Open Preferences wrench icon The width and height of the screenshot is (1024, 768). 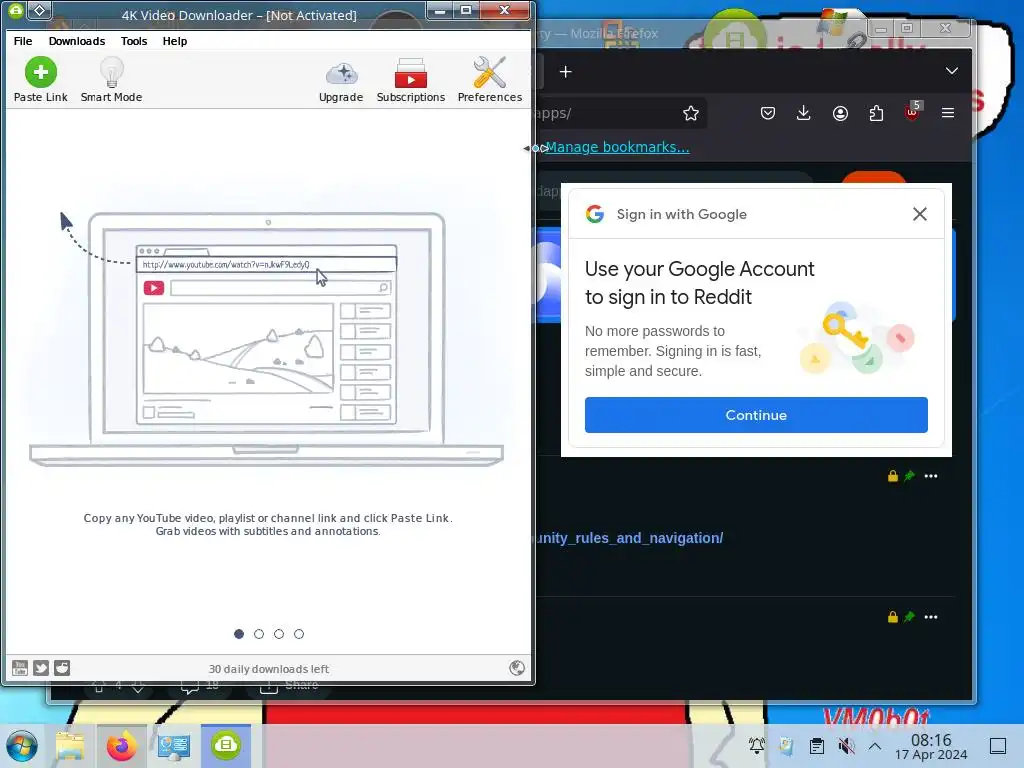click(x=490, y=80)
